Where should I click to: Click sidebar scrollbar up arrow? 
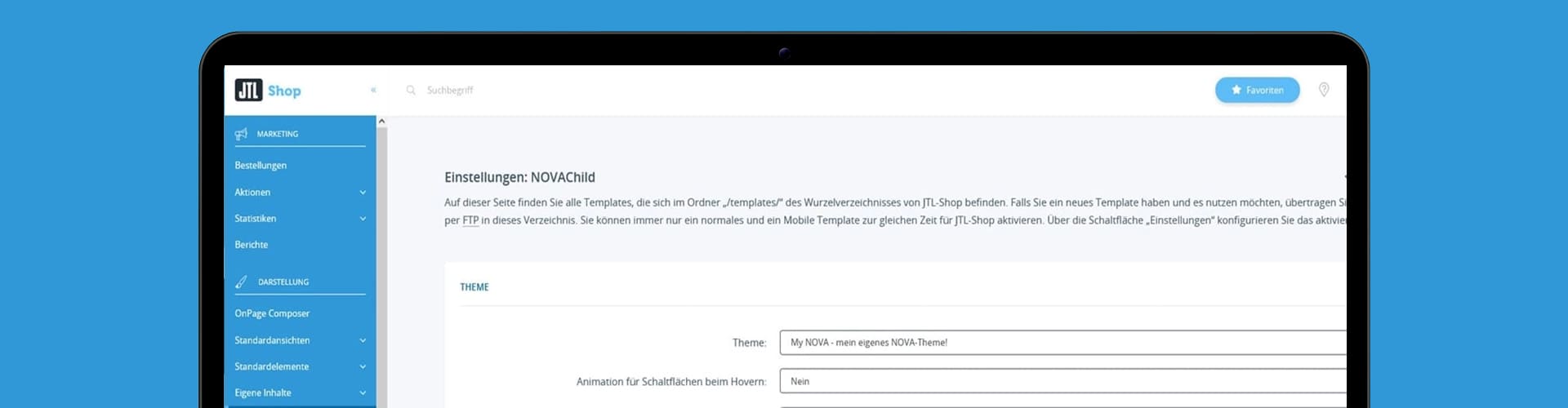pyautogui.click(x=381, y=121)
